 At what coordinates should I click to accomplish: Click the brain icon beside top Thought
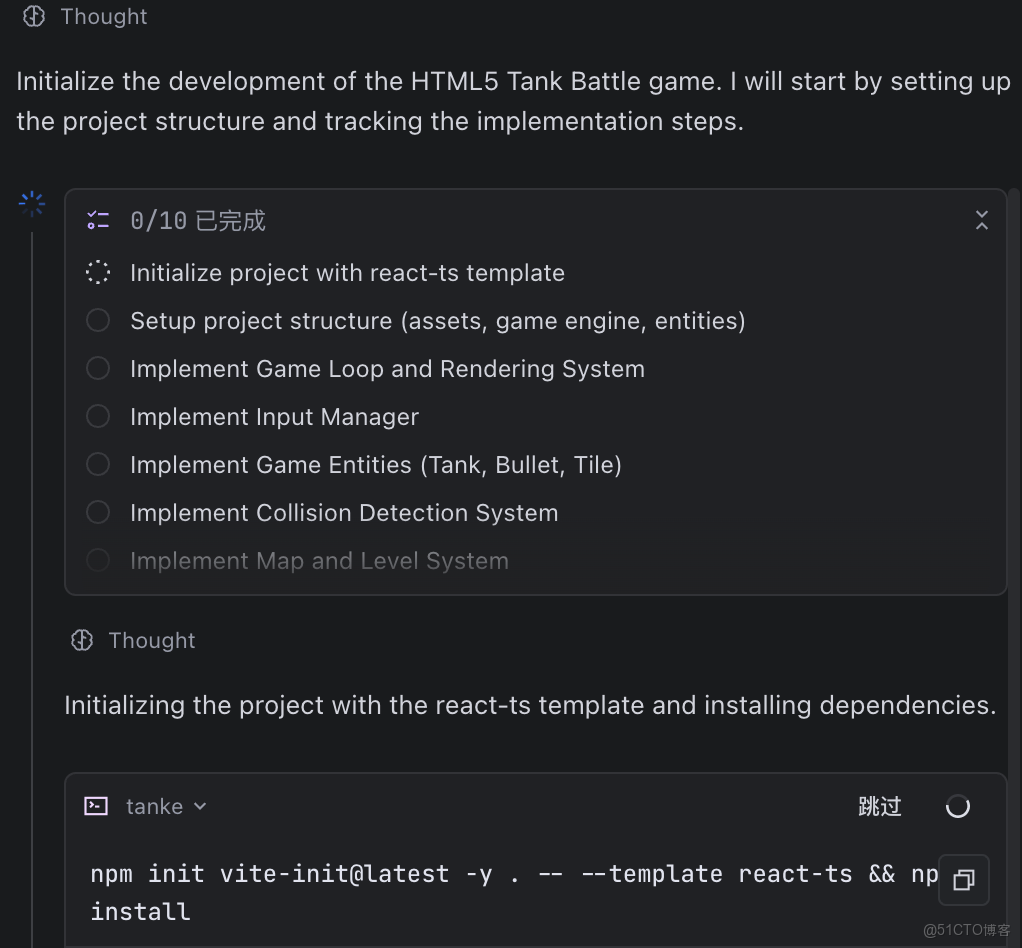(x=34, y=16)
